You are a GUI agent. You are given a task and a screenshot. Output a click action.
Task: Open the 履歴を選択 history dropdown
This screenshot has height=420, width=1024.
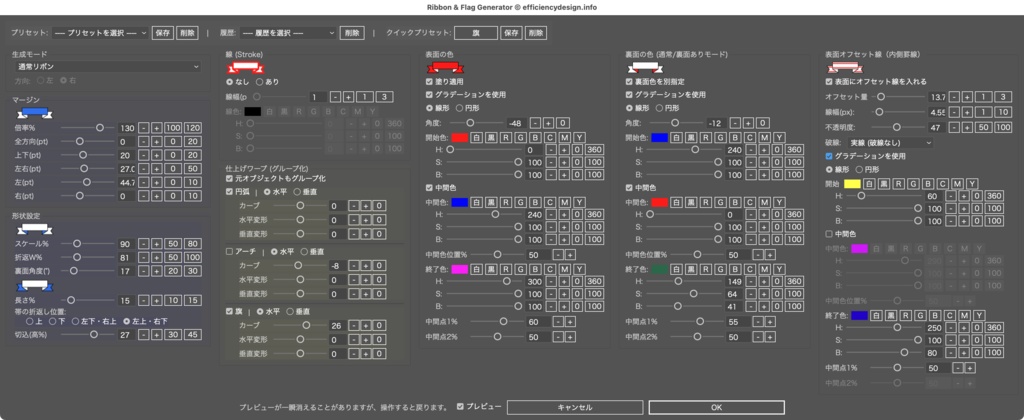pos(287,33)
